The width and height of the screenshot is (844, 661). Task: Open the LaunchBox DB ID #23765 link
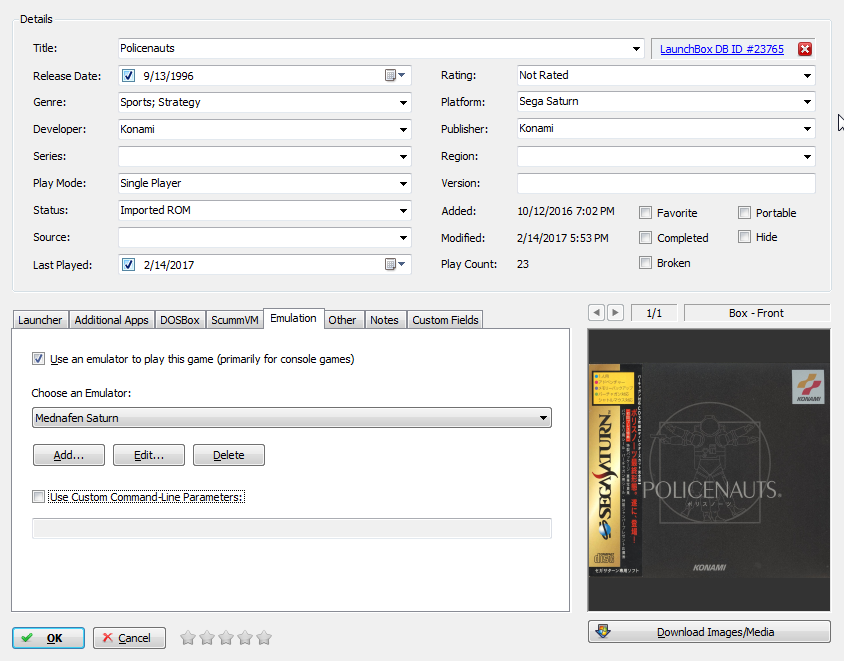pos(722,49)
